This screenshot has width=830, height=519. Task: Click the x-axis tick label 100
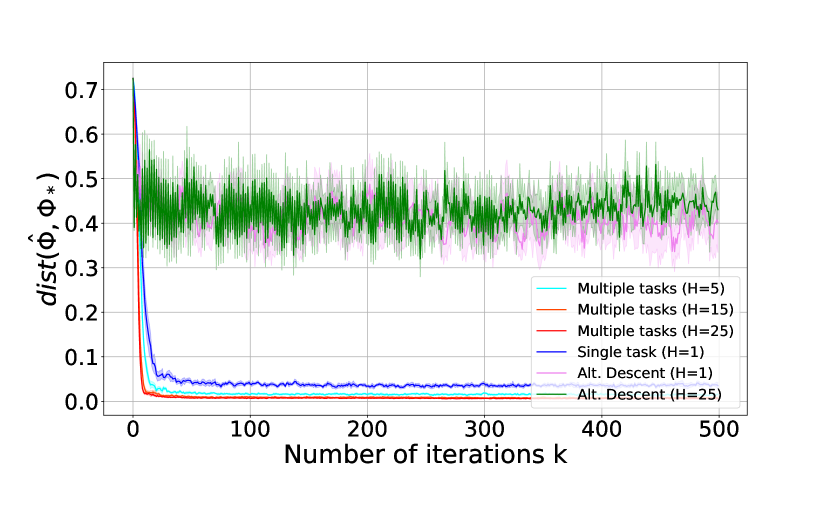pyautogui.click(x=250, y=429)
